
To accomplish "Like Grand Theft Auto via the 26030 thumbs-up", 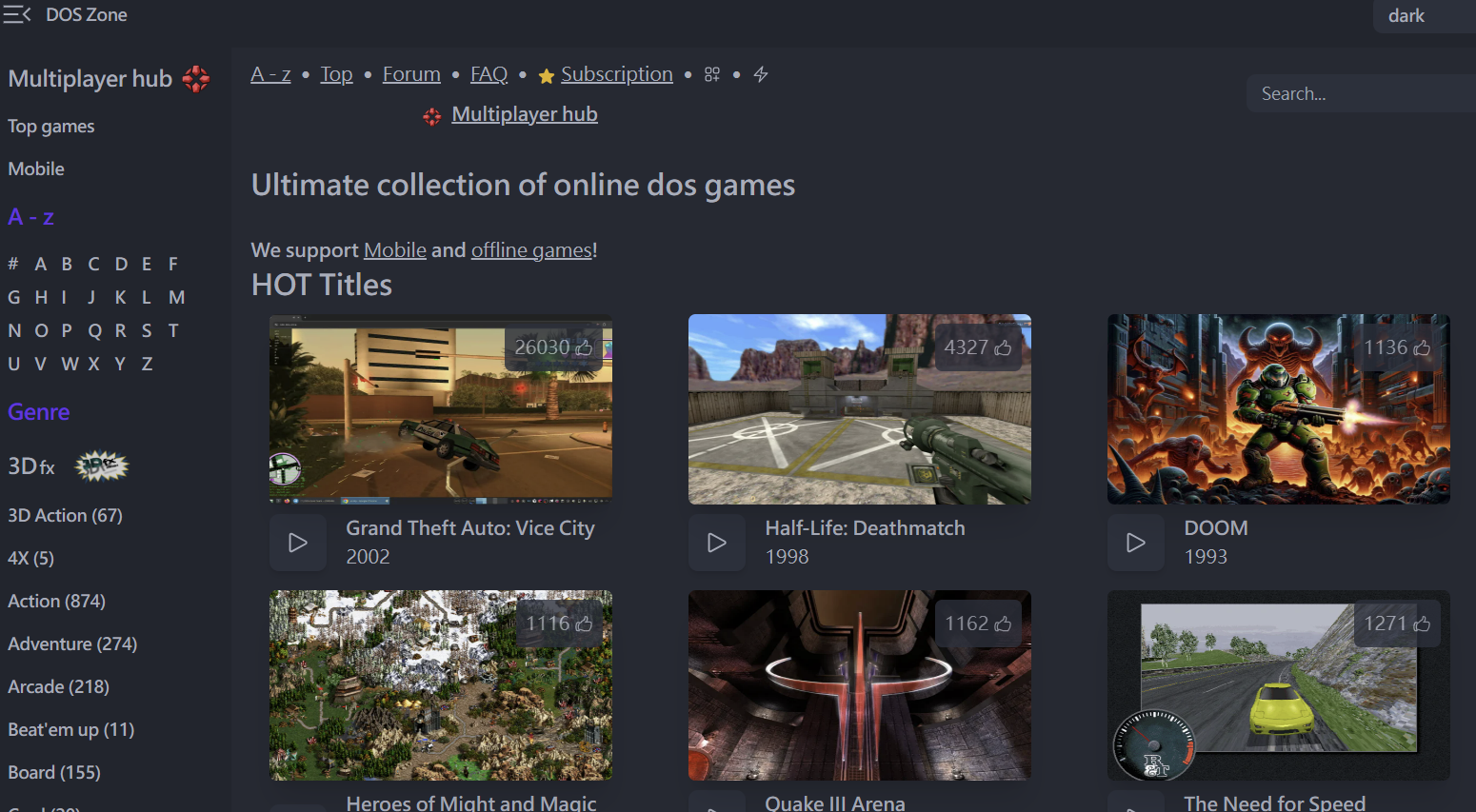I will pos(584,348).
